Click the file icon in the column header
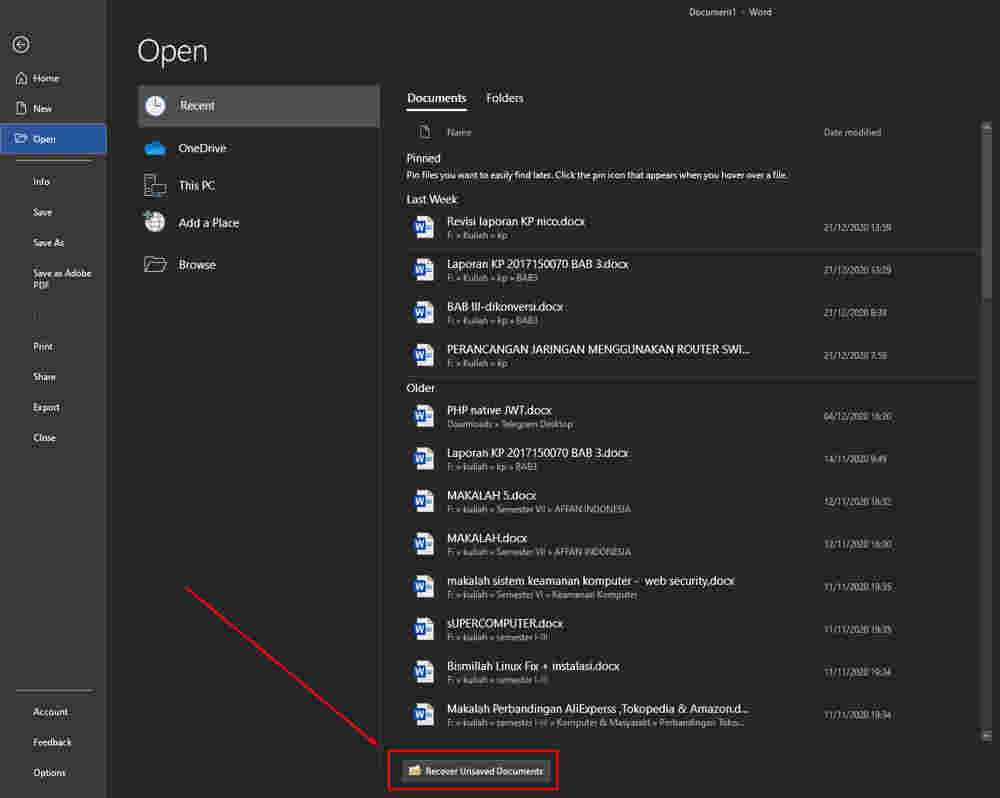This screenshot has width=1000, height=798. point(425,132)
